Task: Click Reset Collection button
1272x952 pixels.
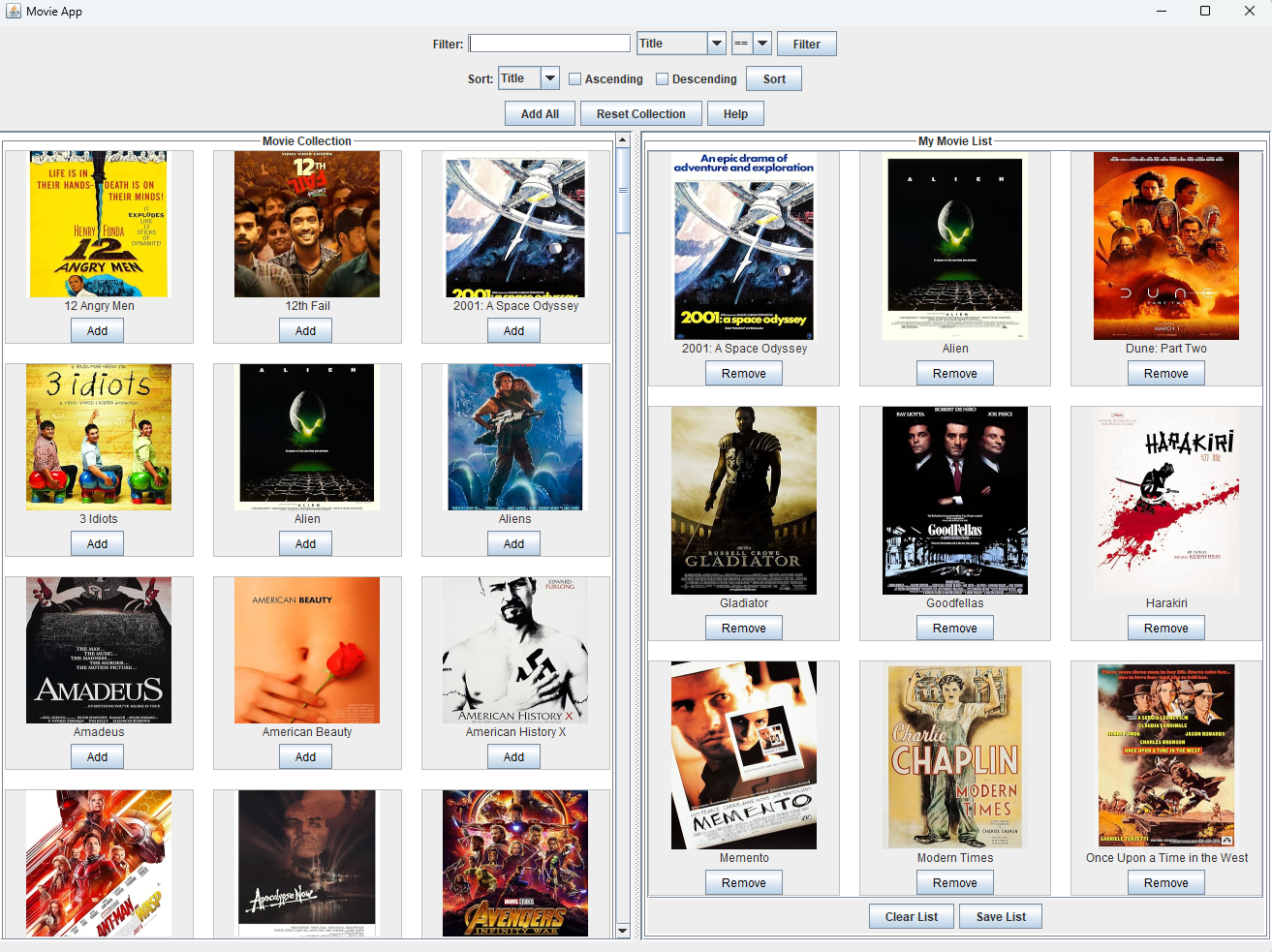Action: 640,114
